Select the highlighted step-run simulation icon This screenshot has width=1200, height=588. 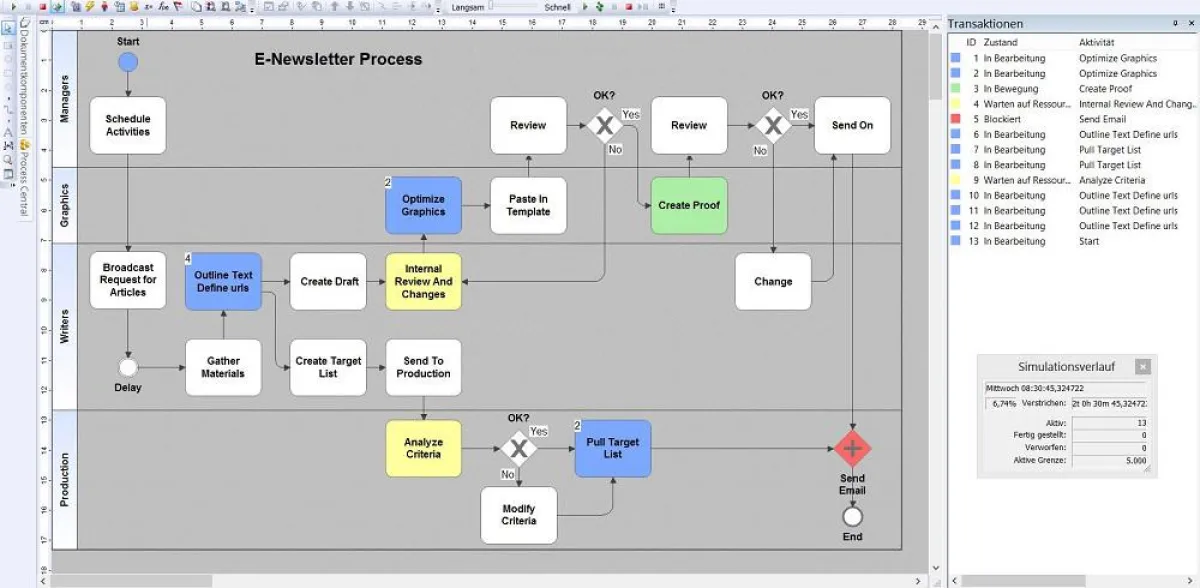(x=57, y=5)
